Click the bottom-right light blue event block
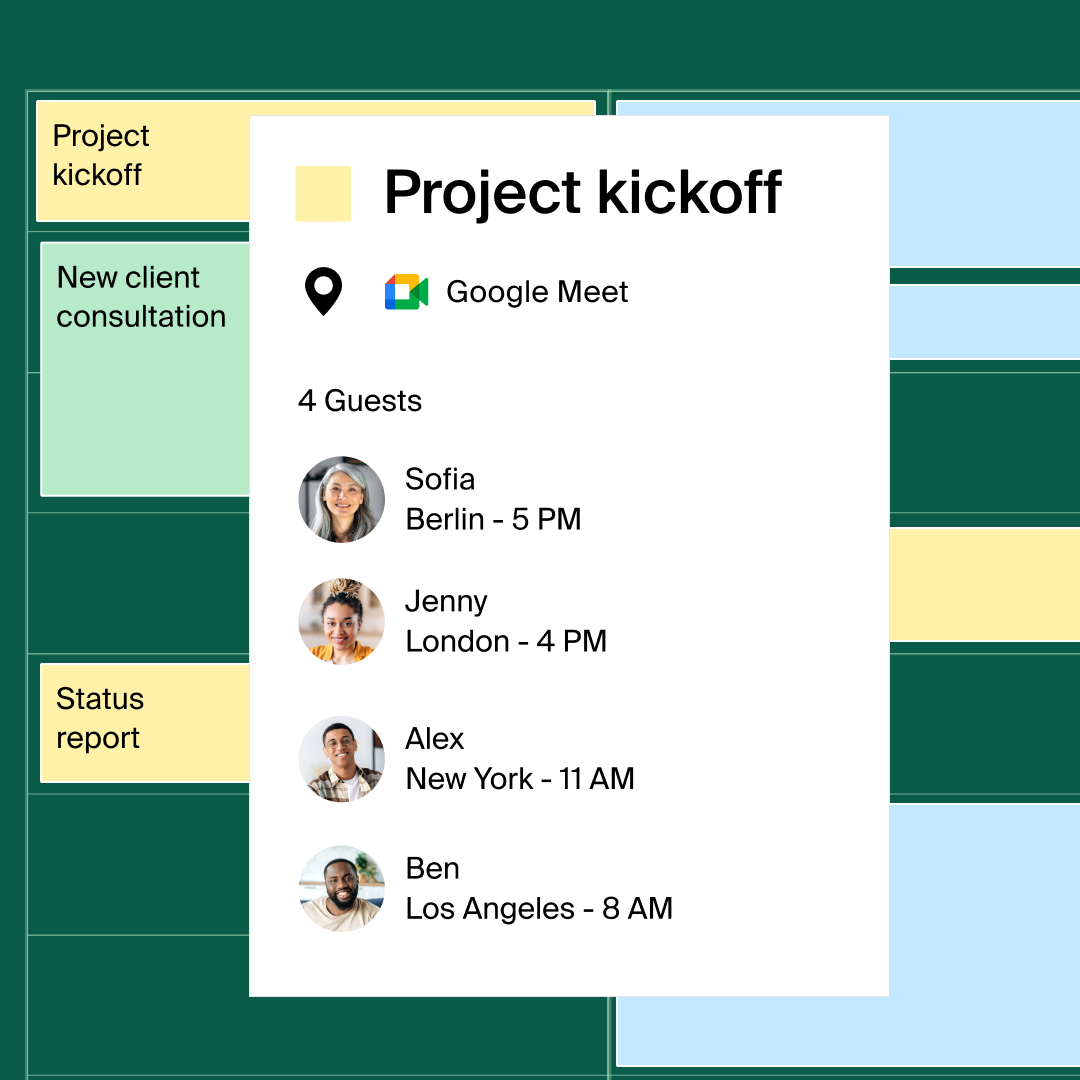This screenshot has height=1080, width=1080. pos(984,935)
